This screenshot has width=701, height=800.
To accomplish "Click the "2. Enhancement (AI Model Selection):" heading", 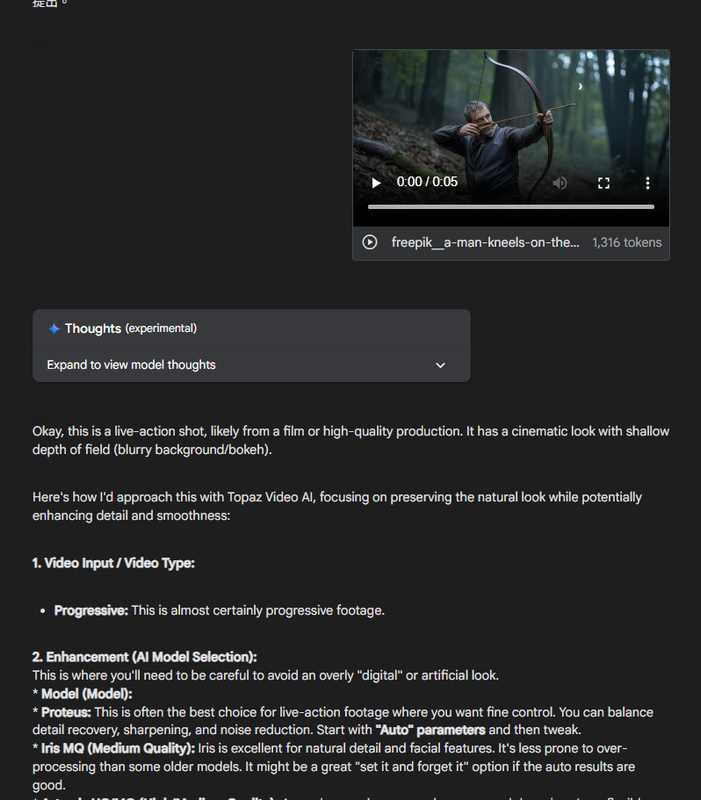I will pyautogui.click(x=144, y=657).
